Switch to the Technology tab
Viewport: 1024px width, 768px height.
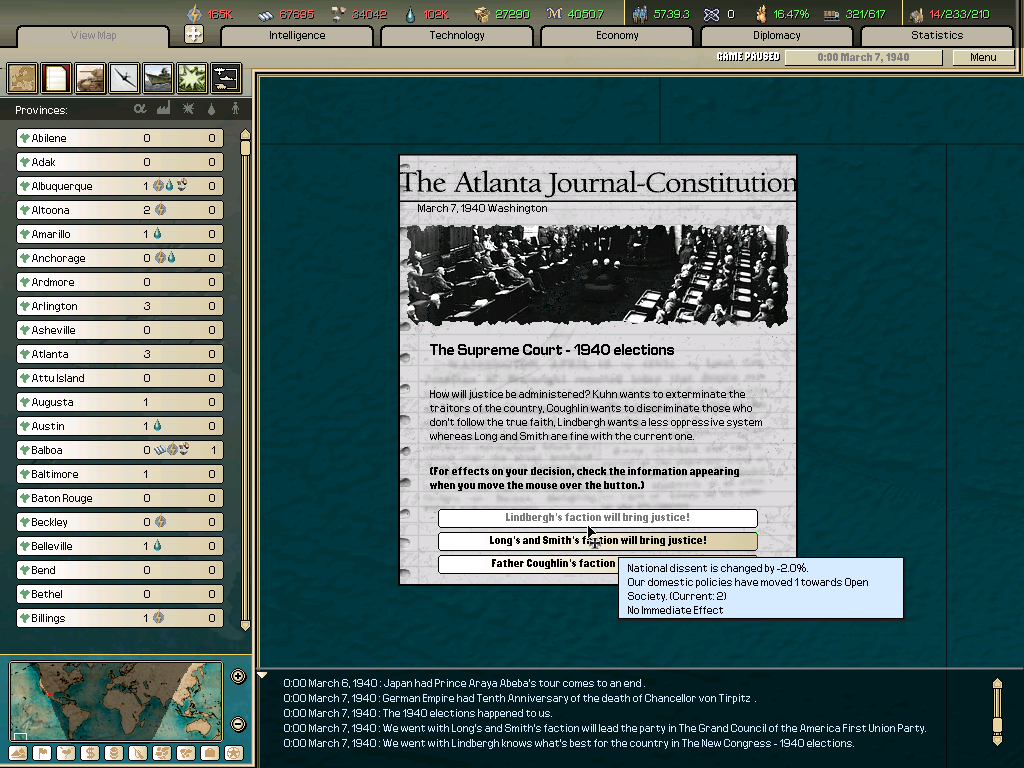tap(456, 35)
